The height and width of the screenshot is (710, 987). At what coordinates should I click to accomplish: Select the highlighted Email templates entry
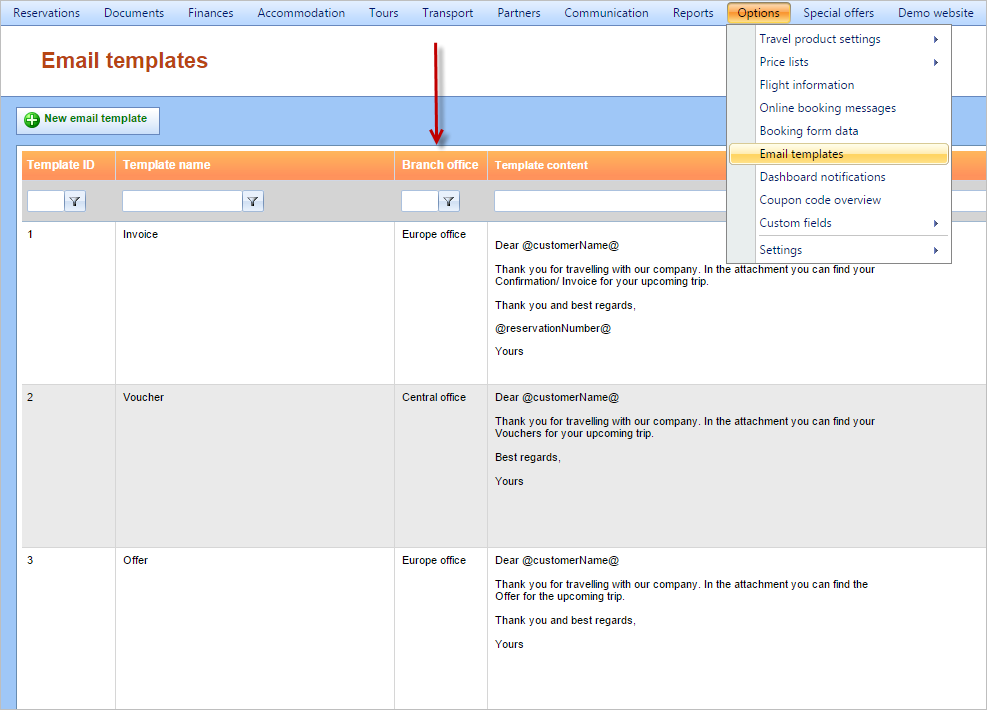point(839,154)
